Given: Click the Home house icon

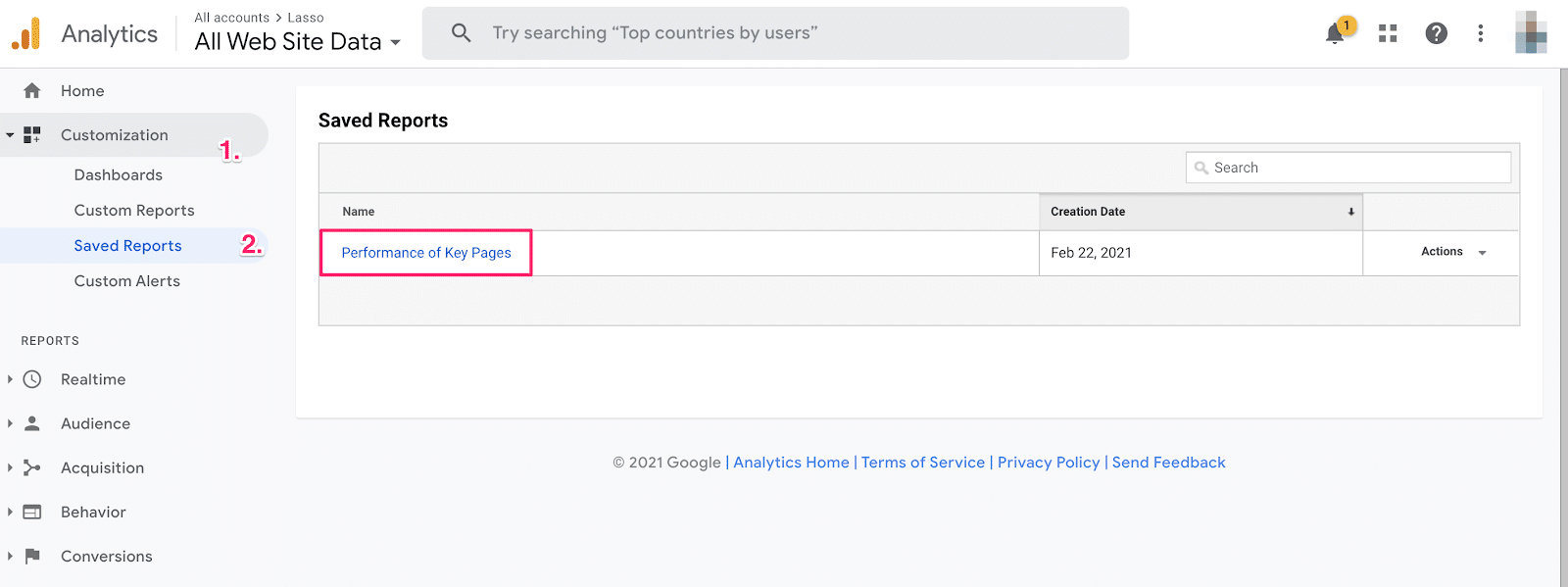Looking at the screenshot, I should [x=32, y=91].
